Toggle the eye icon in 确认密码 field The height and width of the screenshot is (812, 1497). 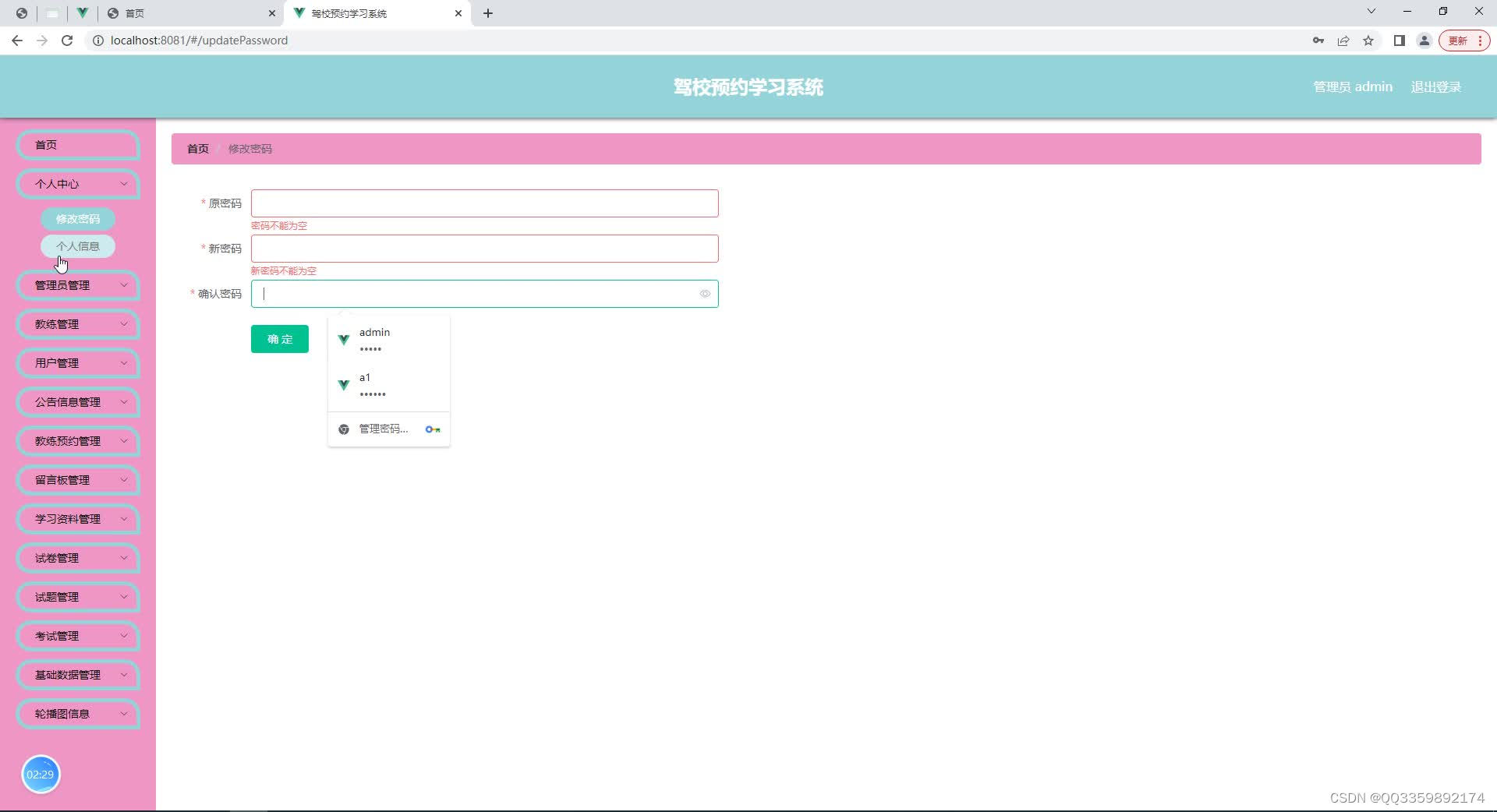[705, 294]
